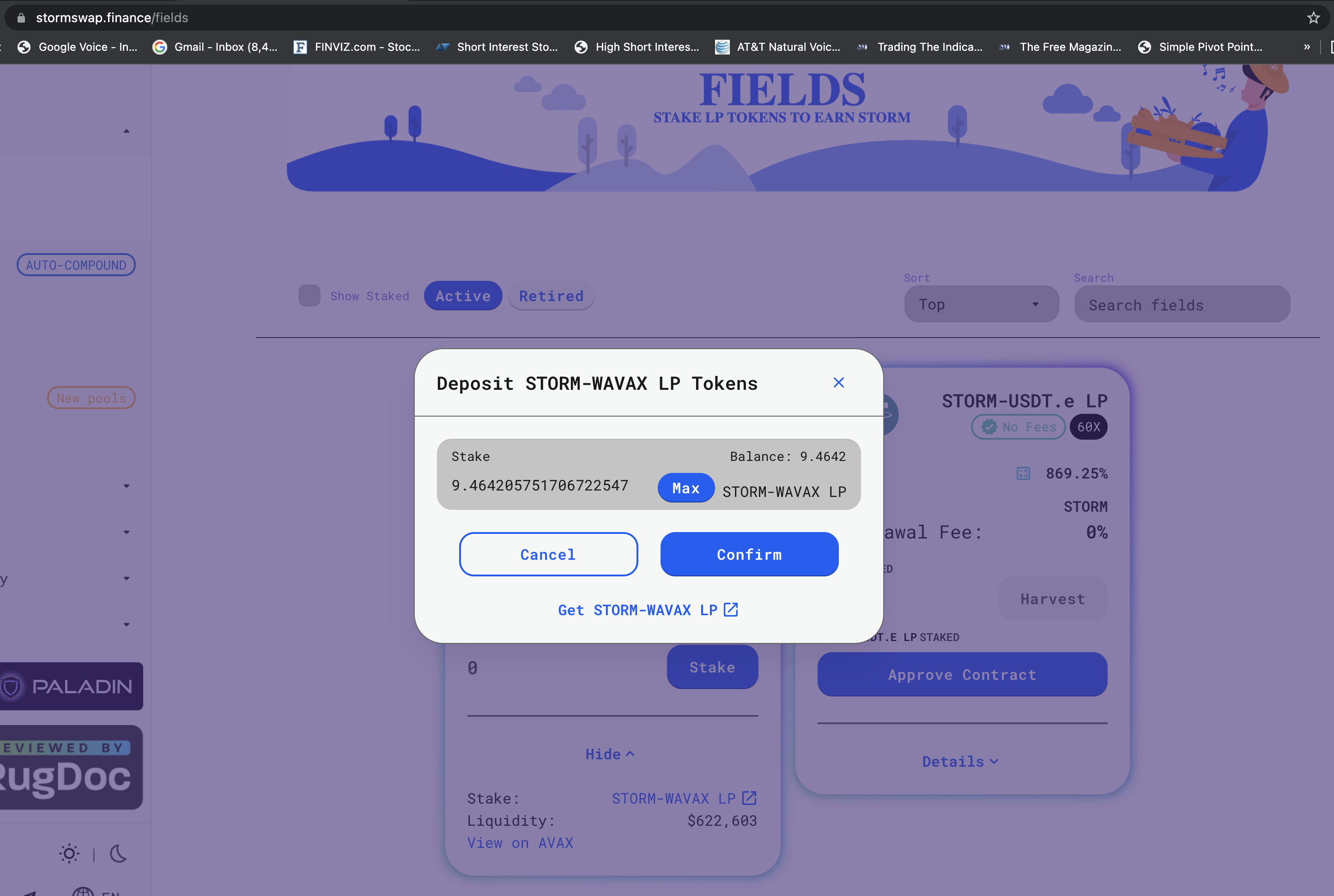This screenshot has width=1334, height=896.
Task: Switch to light mode with the sun icon
Action: pos(69,854)
